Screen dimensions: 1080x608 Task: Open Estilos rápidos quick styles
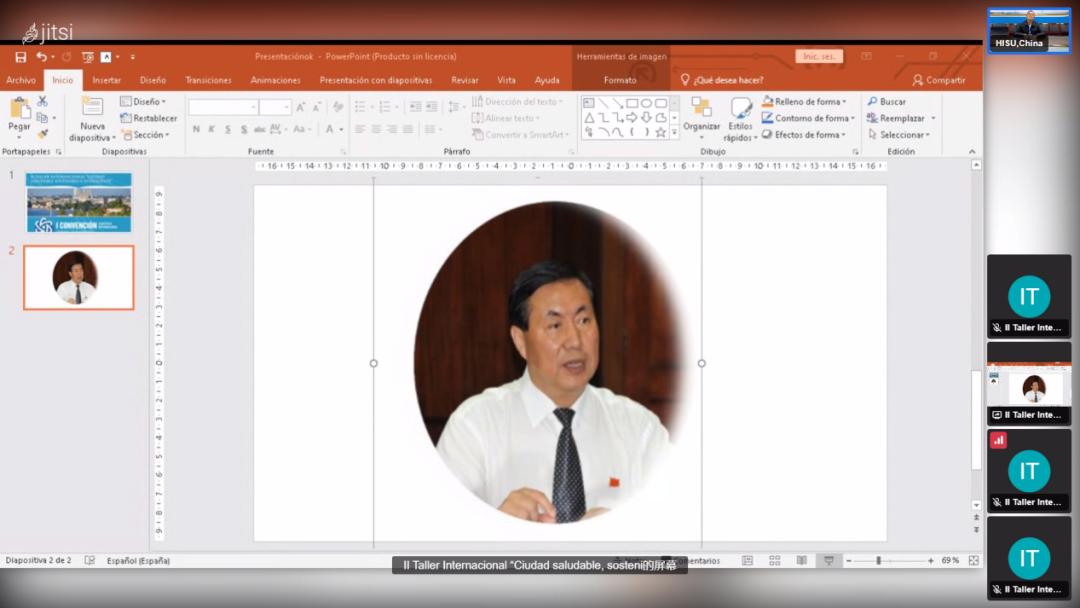(x=741, y=119)
